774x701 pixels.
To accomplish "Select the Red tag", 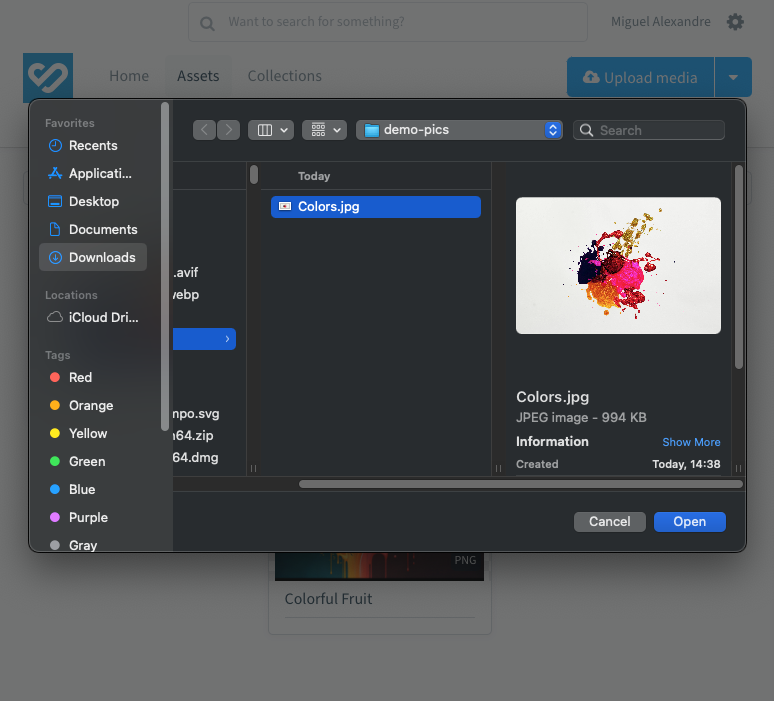I will point(80,377).
